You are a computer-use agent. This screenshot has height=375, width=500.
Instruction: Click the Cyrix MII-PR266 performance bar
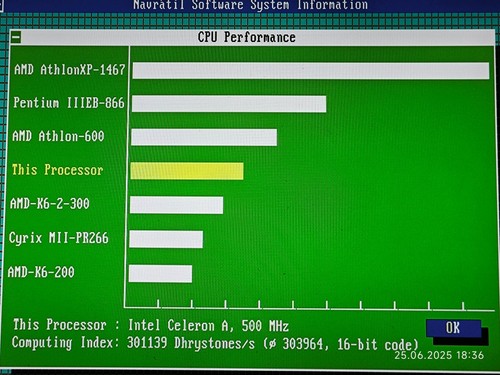[x=166, y=239]
